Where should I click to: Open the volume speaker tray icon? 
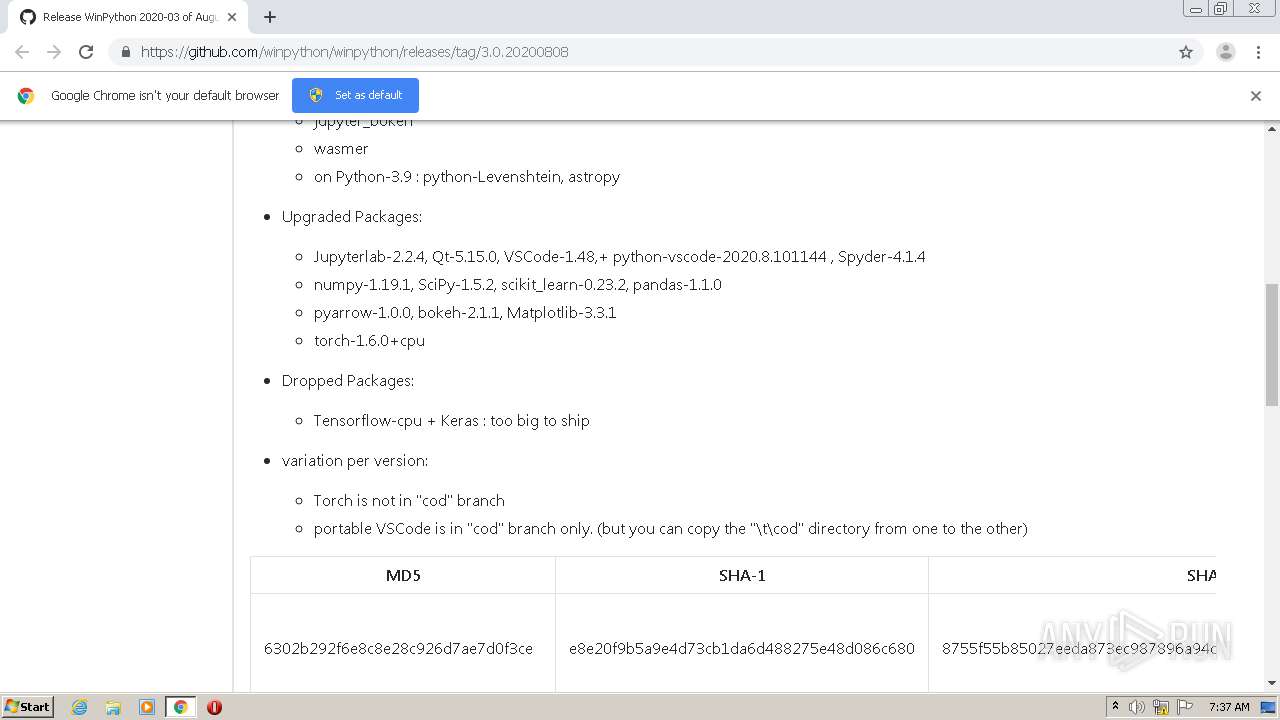point(1137,707)
